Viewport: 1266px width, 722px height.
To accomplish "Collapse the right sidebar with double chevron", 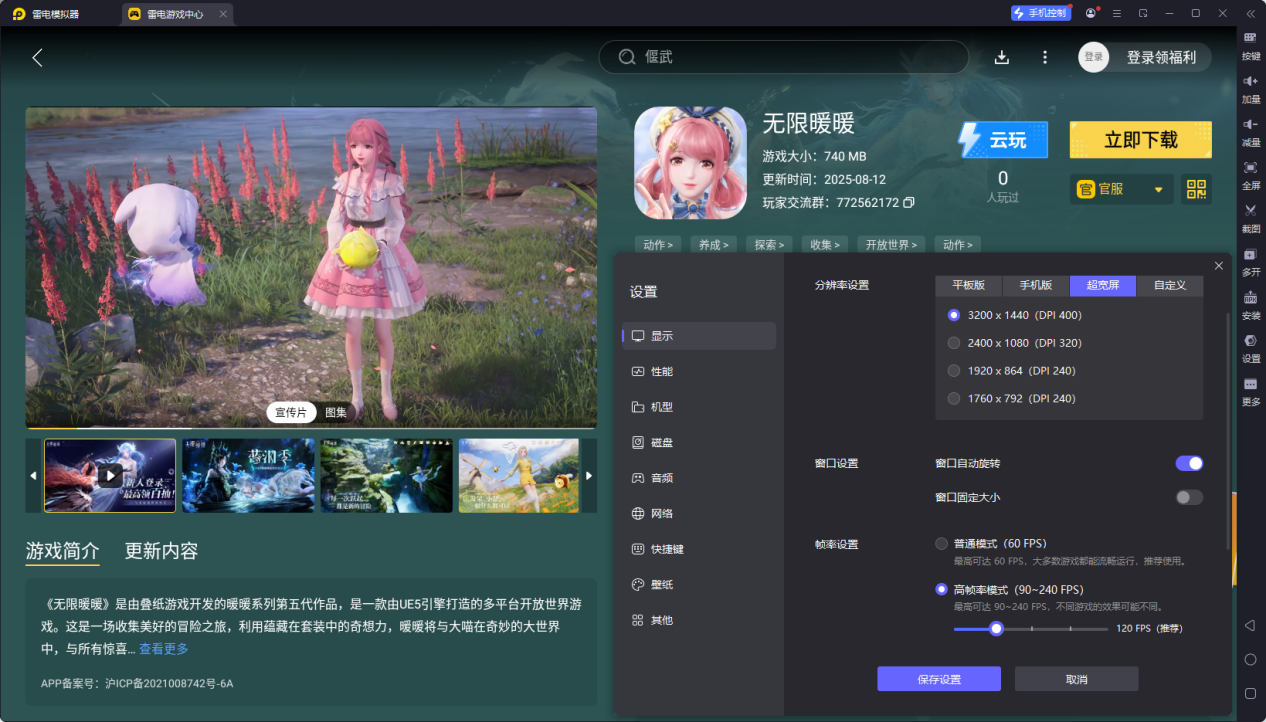I will point(1250,13).
